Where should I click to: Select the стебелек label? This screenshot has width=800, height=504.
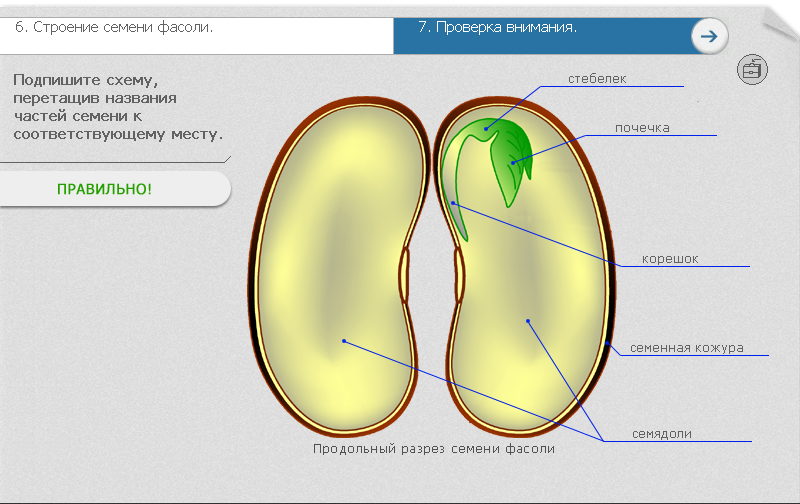597,79
